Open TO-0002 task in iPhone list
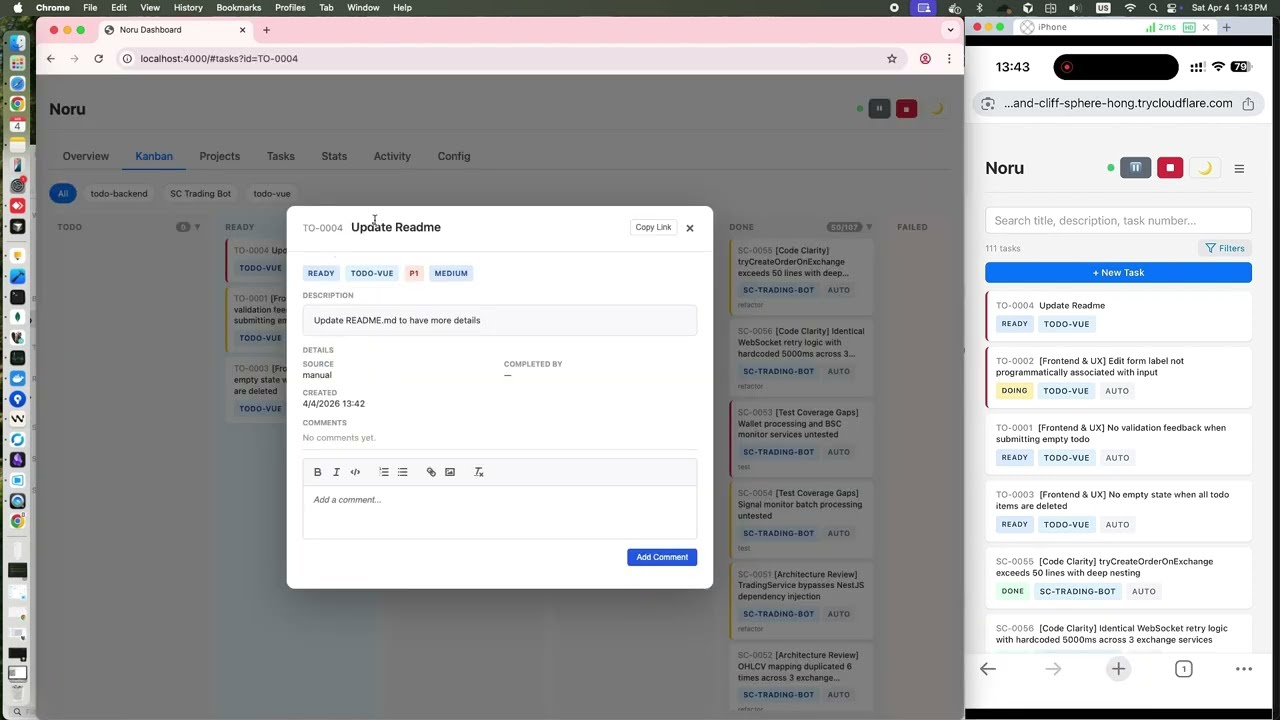This screenshot has height=720, width=1280. click(1119, 378)
